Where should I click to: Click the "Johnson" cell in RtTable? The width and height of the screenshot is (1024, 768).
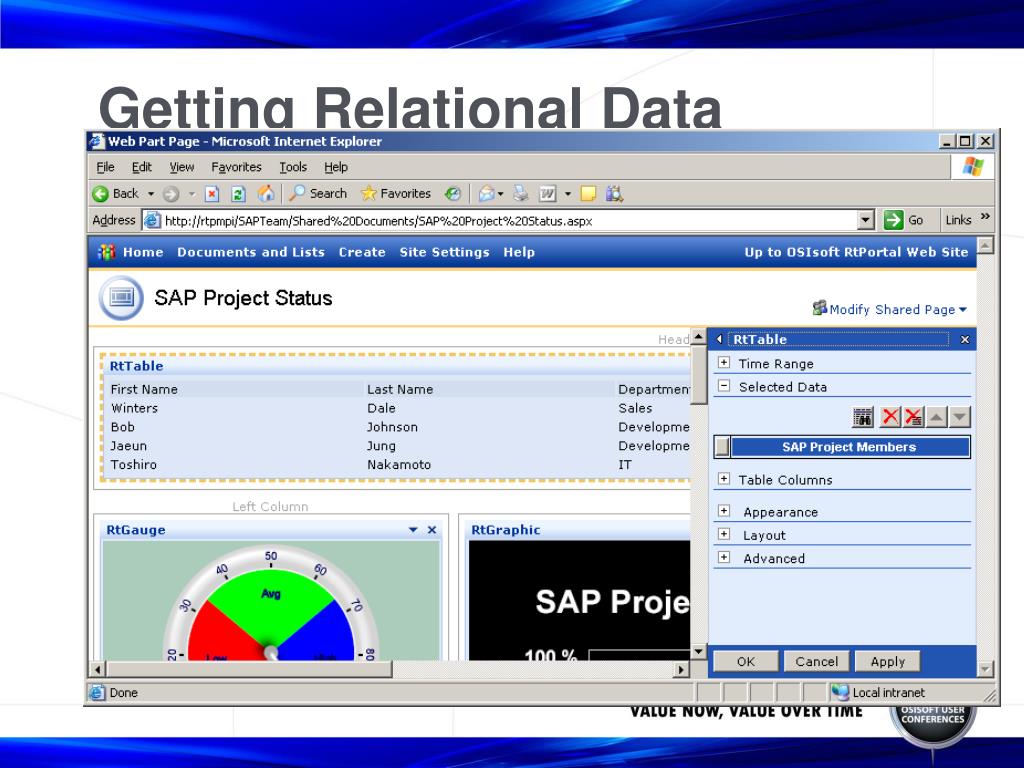(x=392, y=427)
